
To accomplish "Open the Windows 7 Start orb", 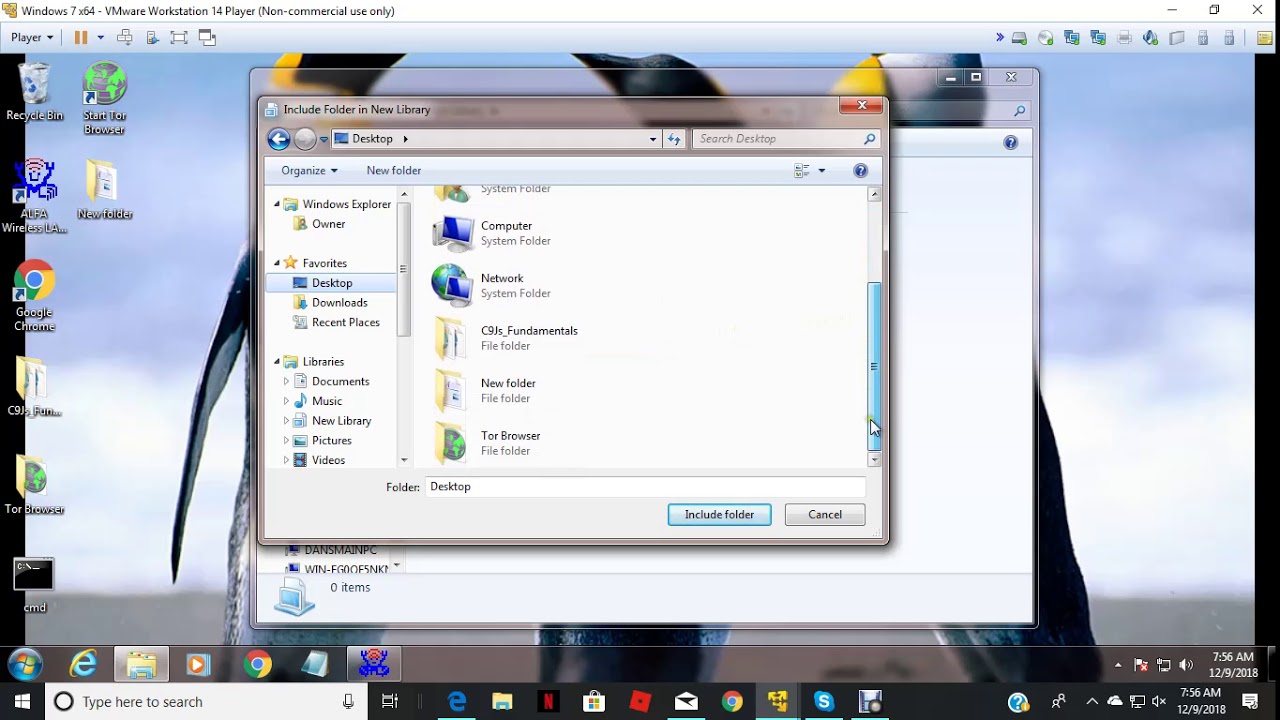I will (25, 664).
